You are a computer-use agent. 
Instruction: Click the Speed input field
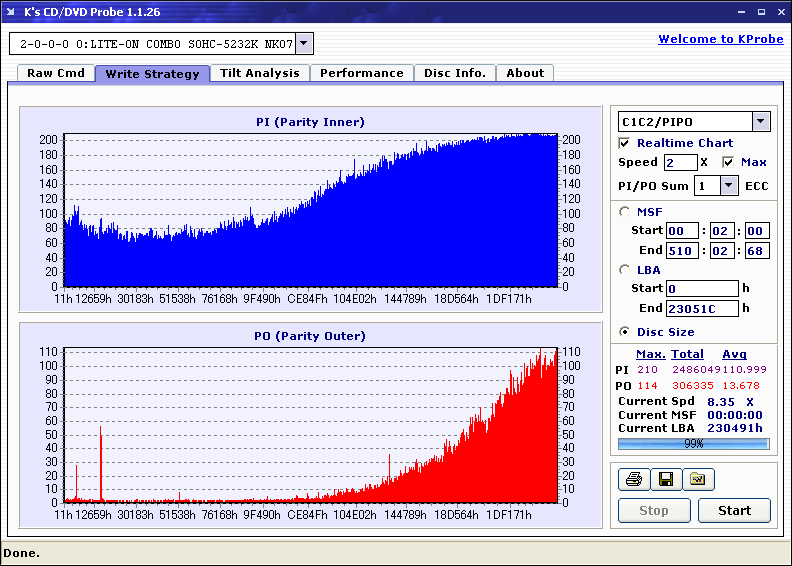[680, 162]
